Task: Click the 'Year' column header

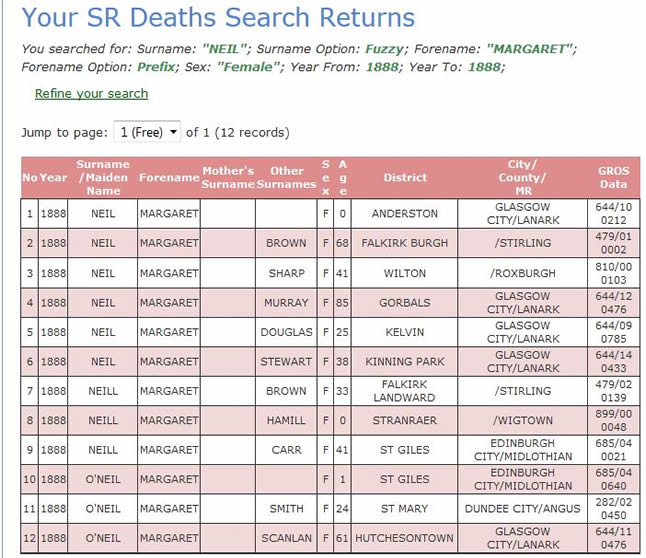Action: point(53,178)
